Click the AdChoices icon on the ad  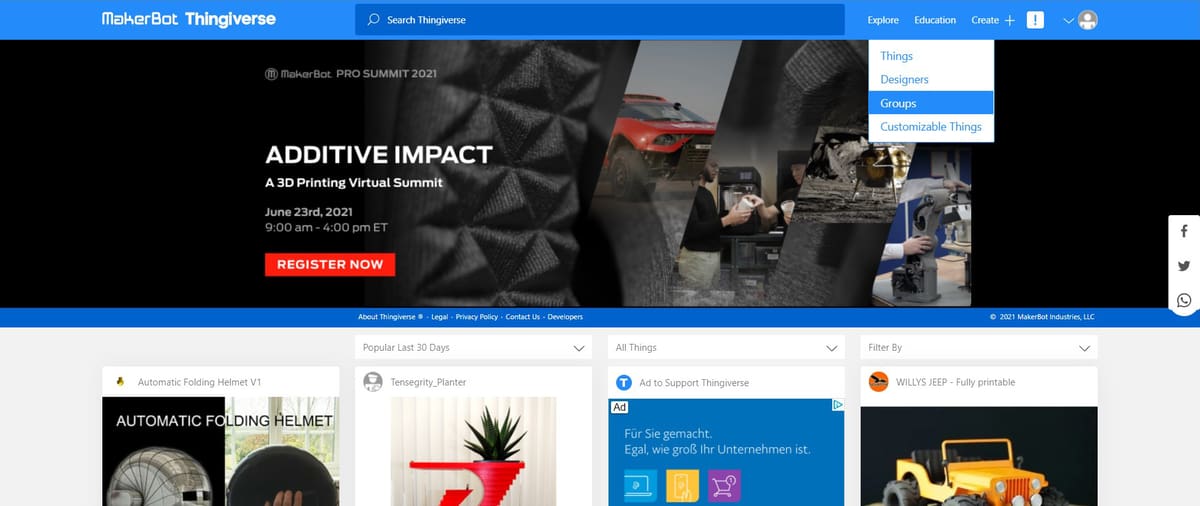(x=838, y=406)
